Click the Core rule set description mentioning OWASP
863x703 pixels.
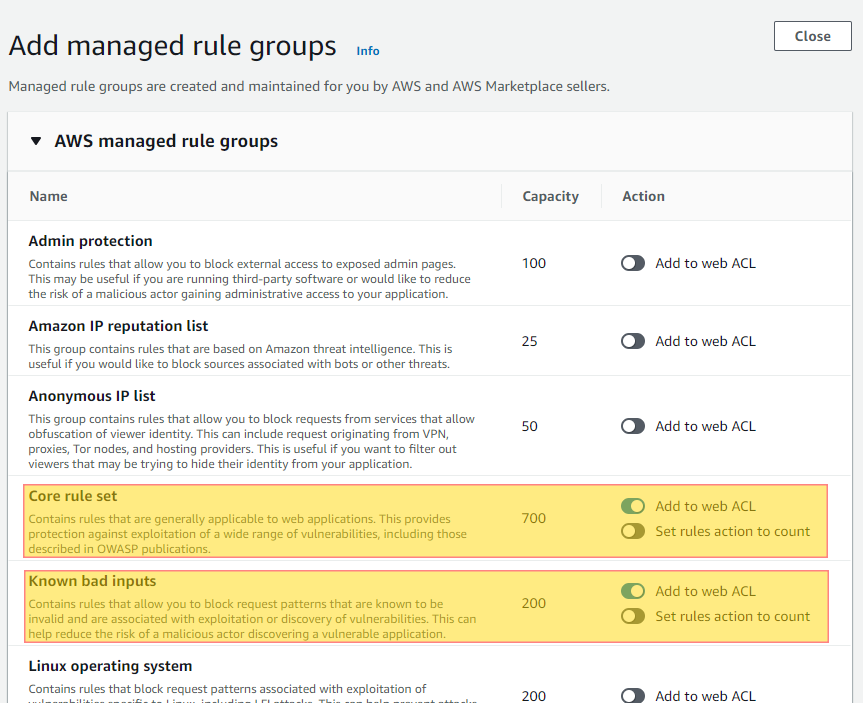pos(248,534)
